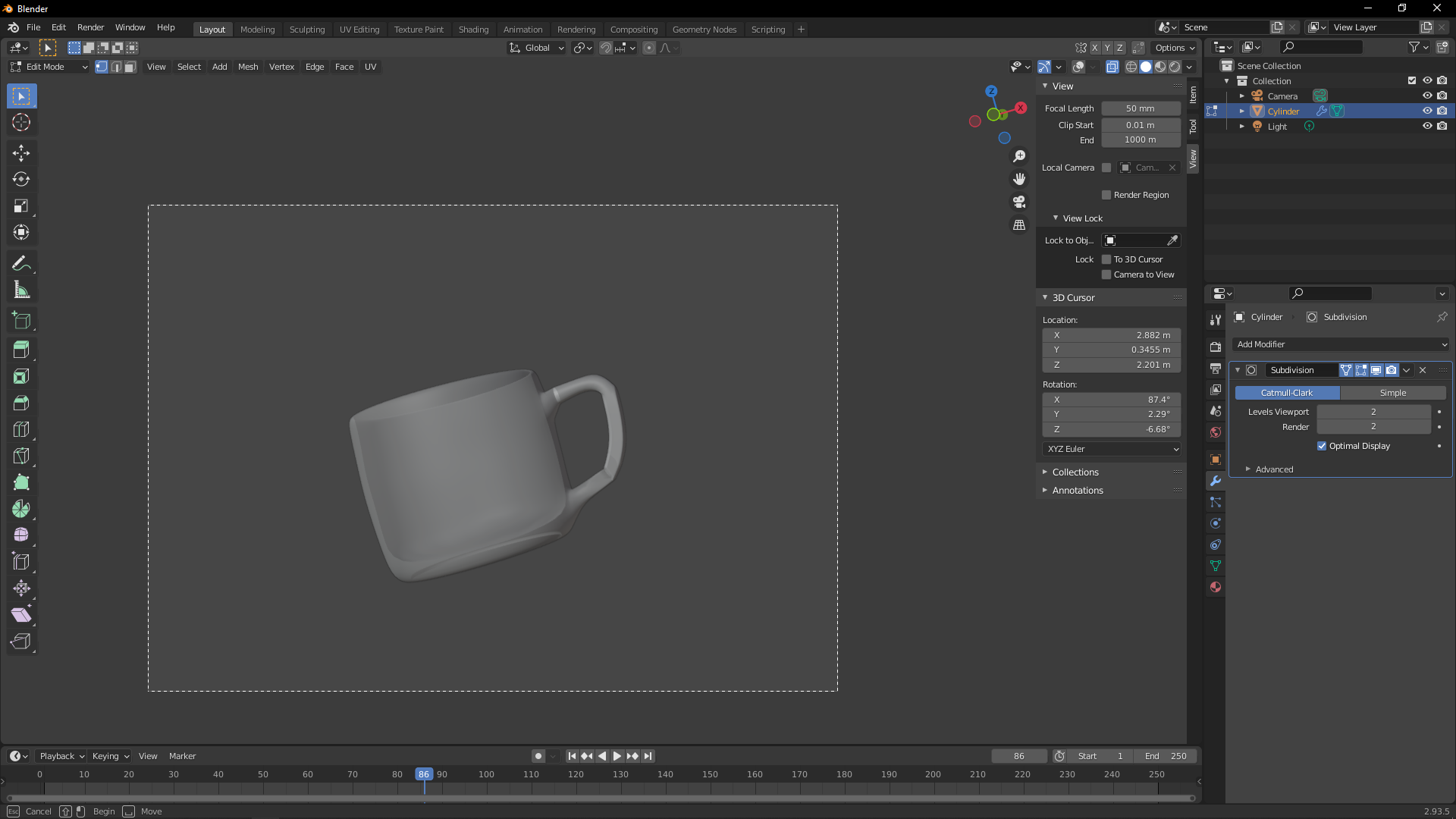Select the Simple subdivision type
This screenshot has width=1456, height=819.
click(x=1392, y=393)
